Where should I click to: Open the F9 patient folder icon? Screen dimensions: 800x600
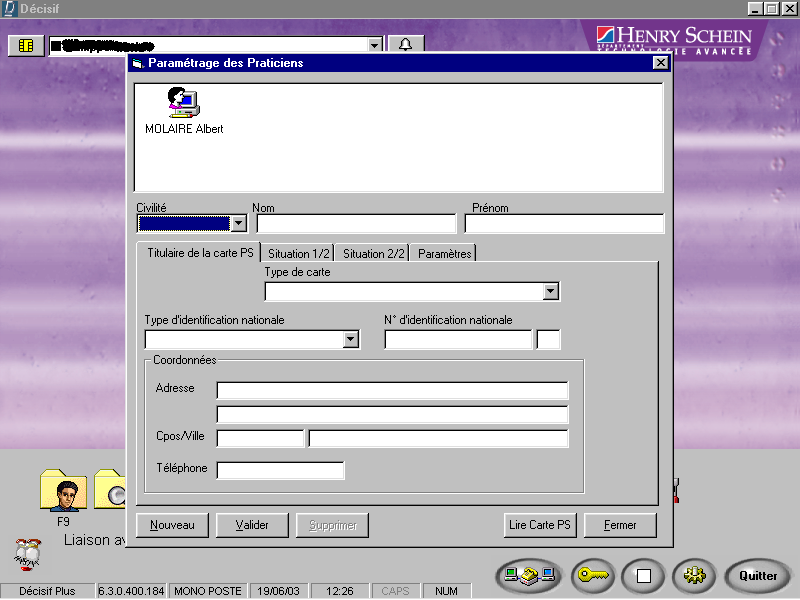click(x=63, y=491)
